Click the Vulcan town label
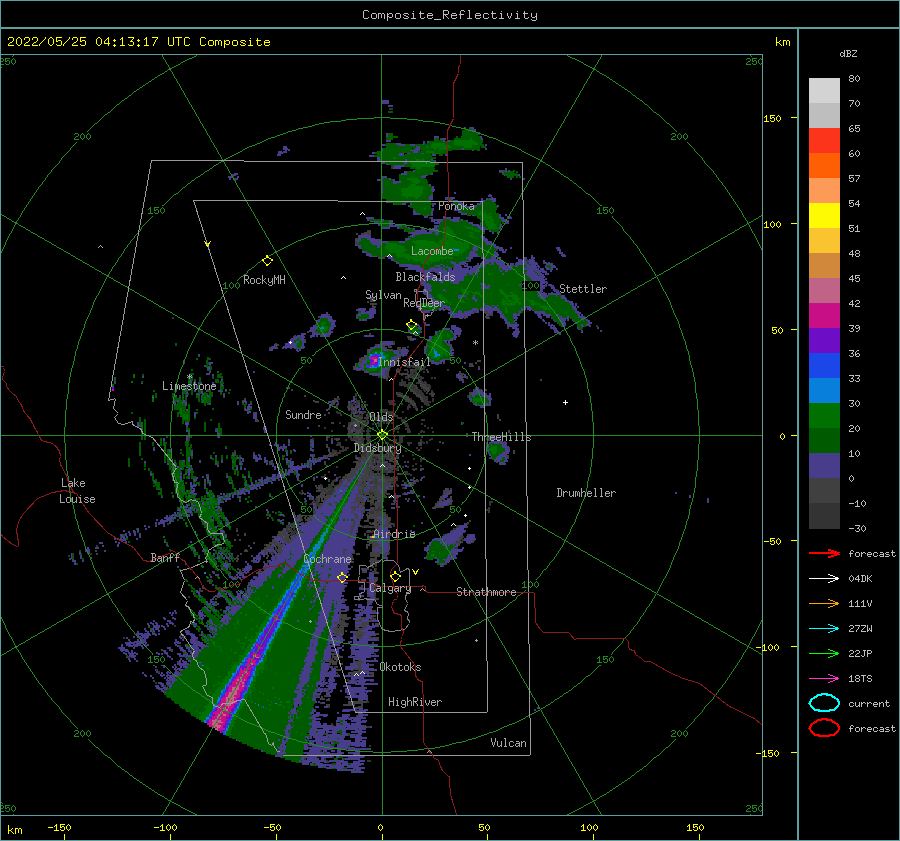Viewport: 900px width, 841px height. point(508,743)
